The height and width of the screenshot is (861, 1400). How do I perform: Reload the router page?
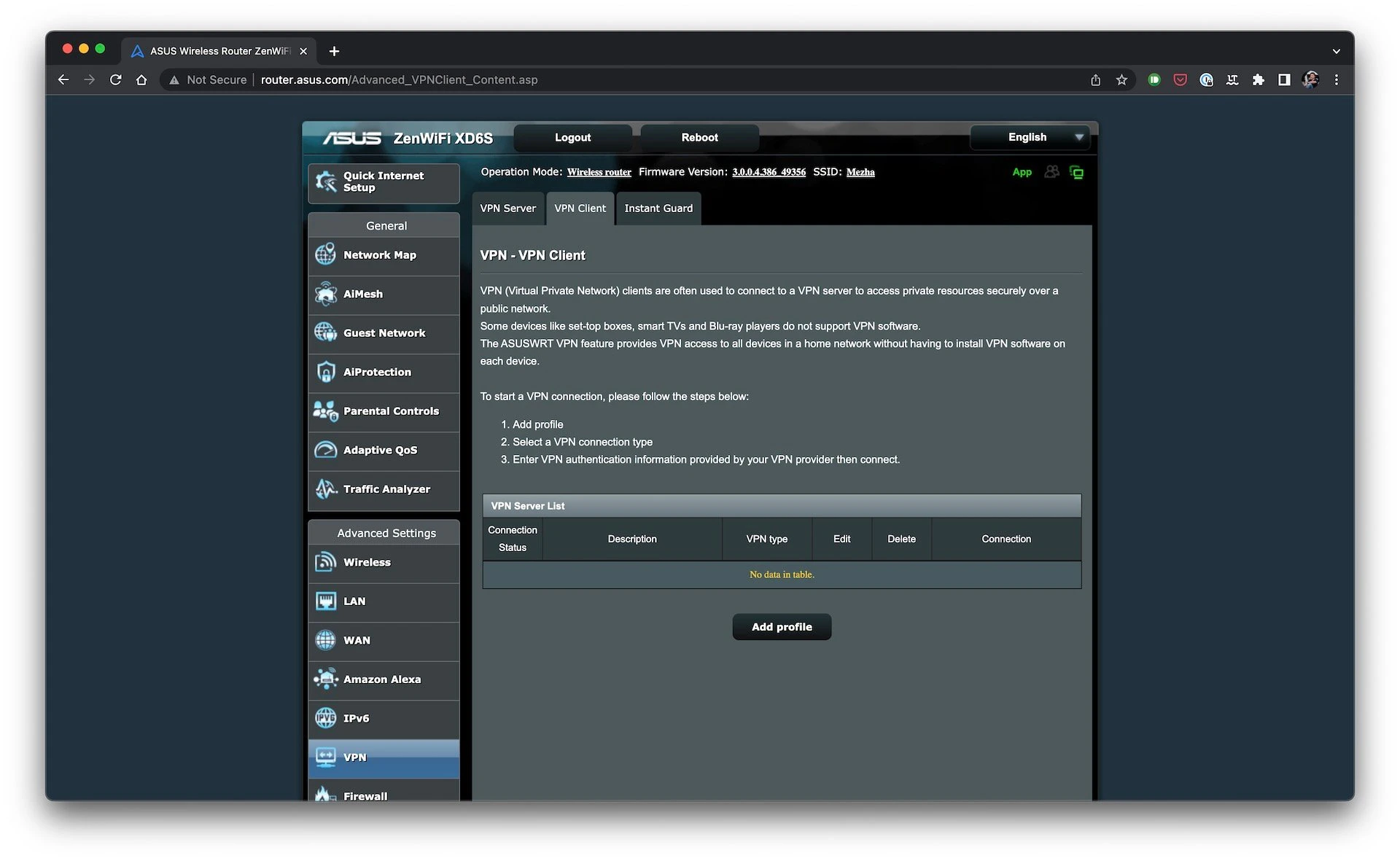pos(115,80)
